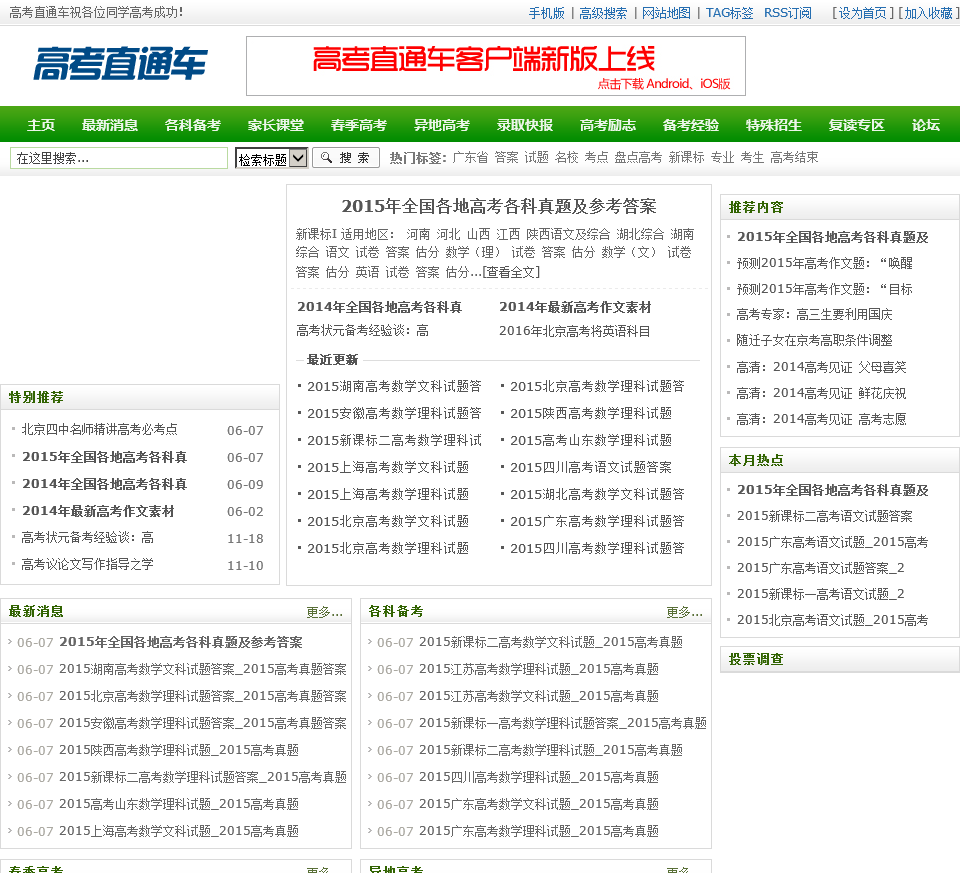
Task: Subscribe via RSS订阅 link
Action: click(788, 13)
